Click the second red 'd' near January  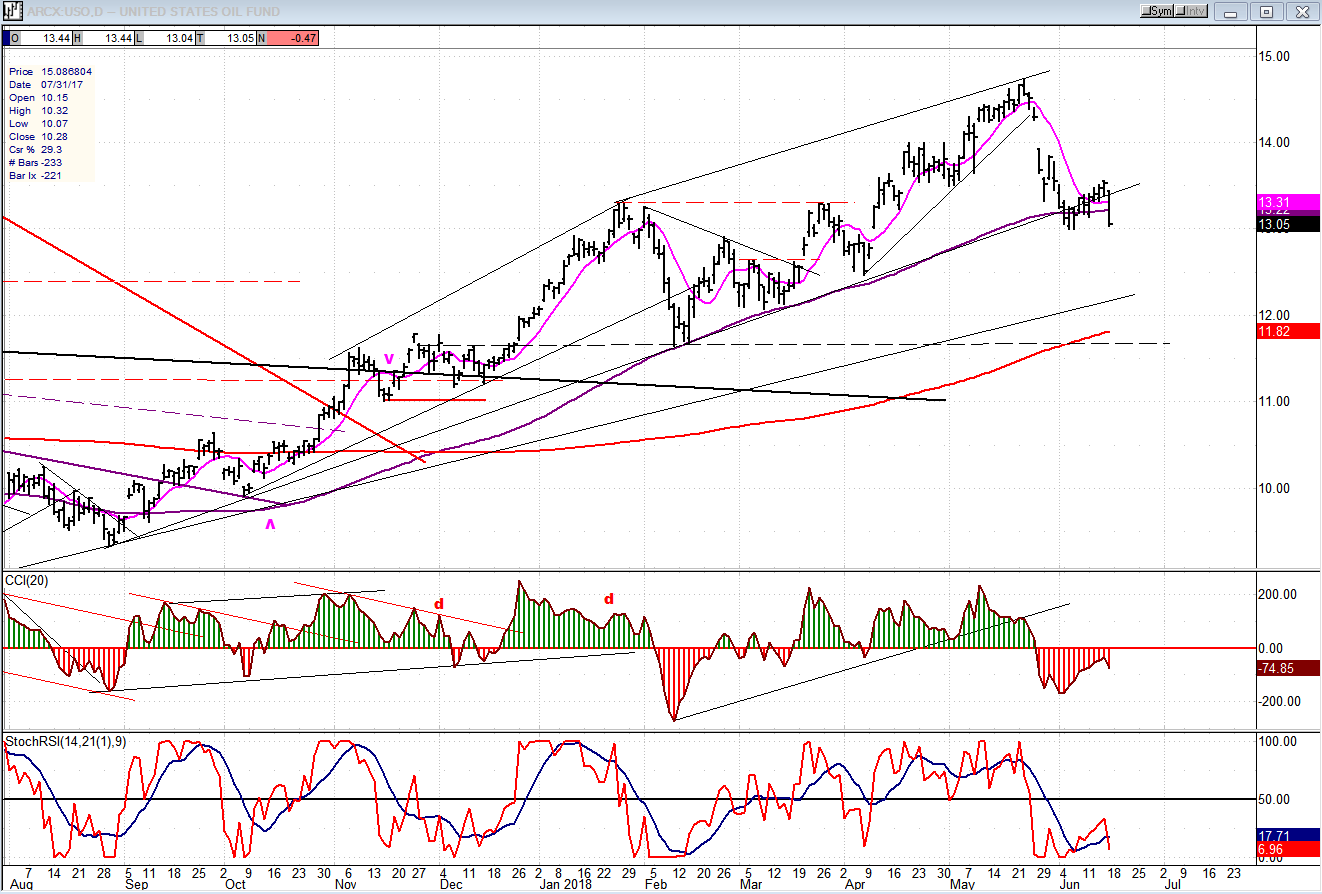point(608,599)
